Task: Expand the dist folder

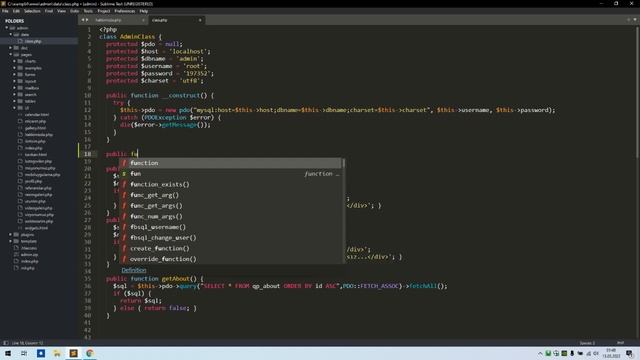Action: pyautogui.click(x=11, y=48)
